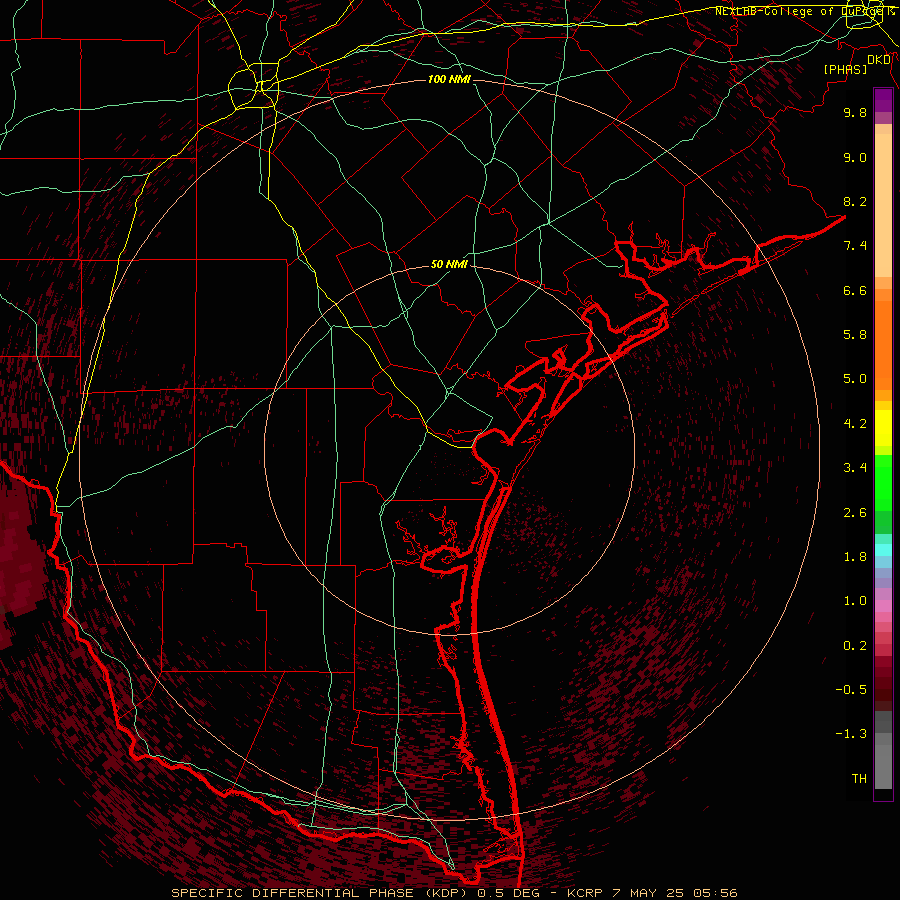Click the 100 NMI range ring label
This screenshot has height=900, width=900.
click(449, 79)
